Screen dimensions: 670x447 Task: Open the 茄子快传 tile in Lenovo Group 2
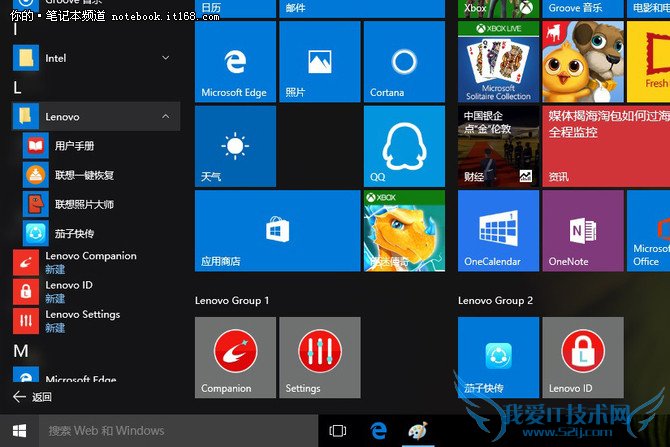tap(498, 357)
